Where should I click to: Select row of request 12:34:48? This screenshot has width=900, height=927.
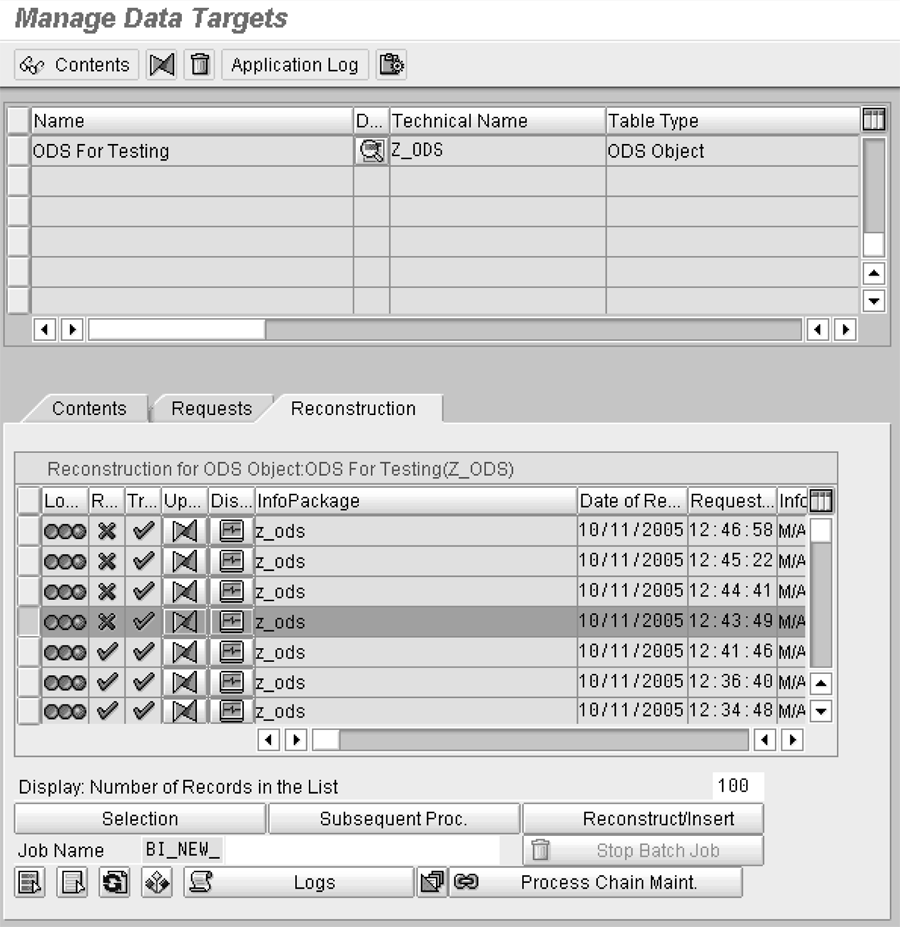coord(28,711)
